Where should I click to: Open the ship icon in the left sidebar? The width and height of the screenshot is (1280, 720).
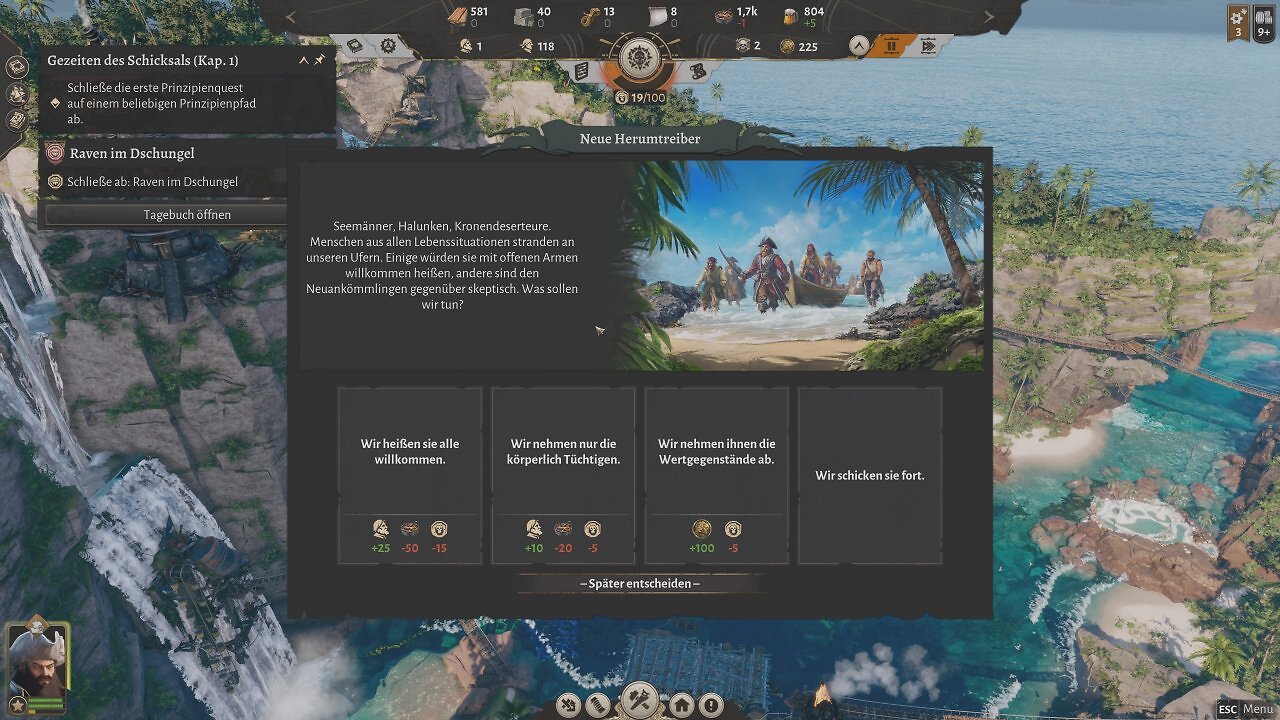(17, 94)
